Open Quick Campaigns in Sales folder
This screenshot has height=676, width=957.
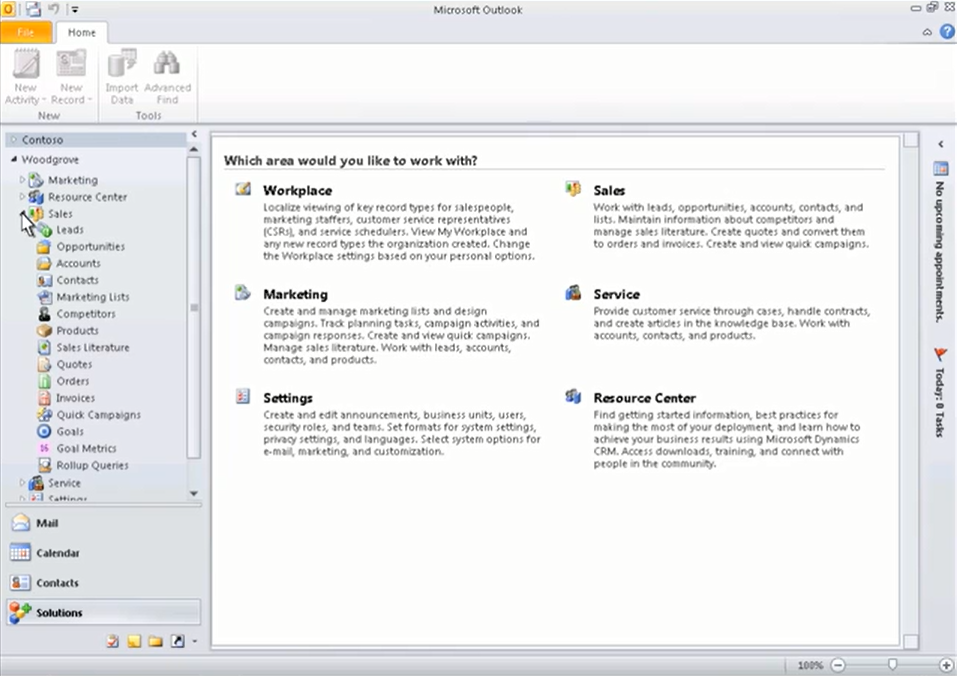[x=98, y=415]
